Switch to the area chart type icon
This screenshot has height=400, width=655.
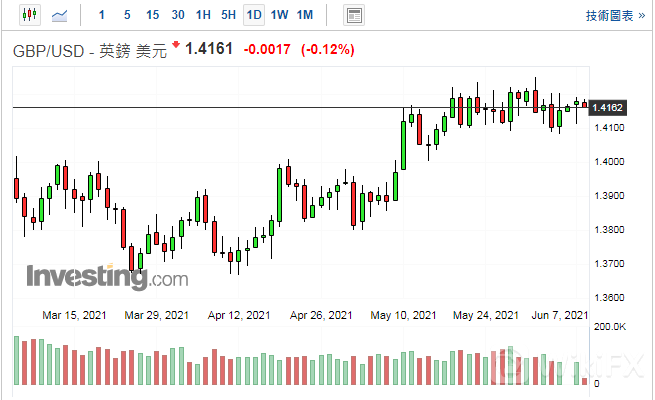[61, 15]
